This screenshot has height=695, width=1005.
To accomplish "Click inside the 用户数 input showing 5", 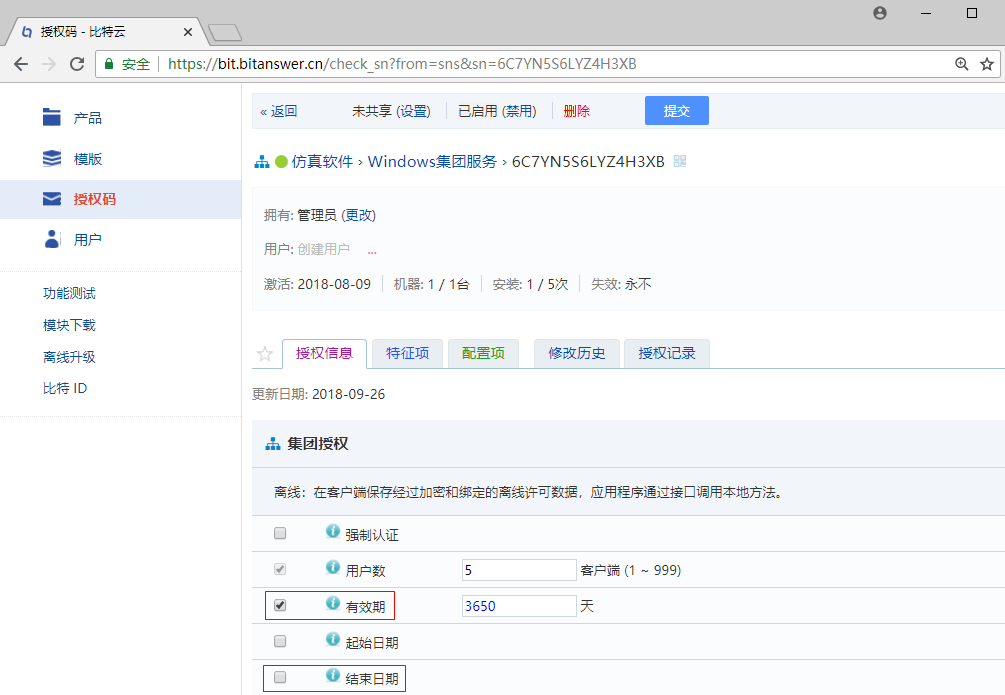I will coord(518,568).
